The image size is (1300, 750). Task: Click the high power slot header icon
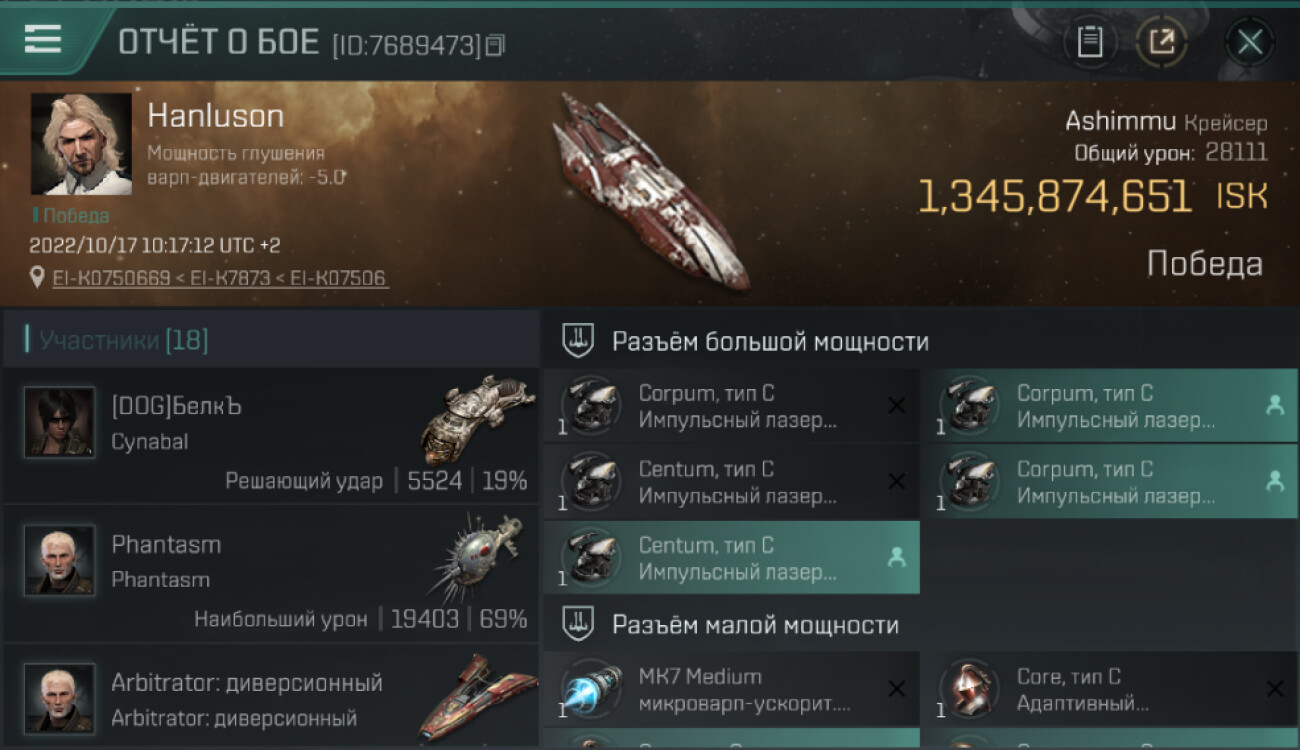click(x=579, y=341)
